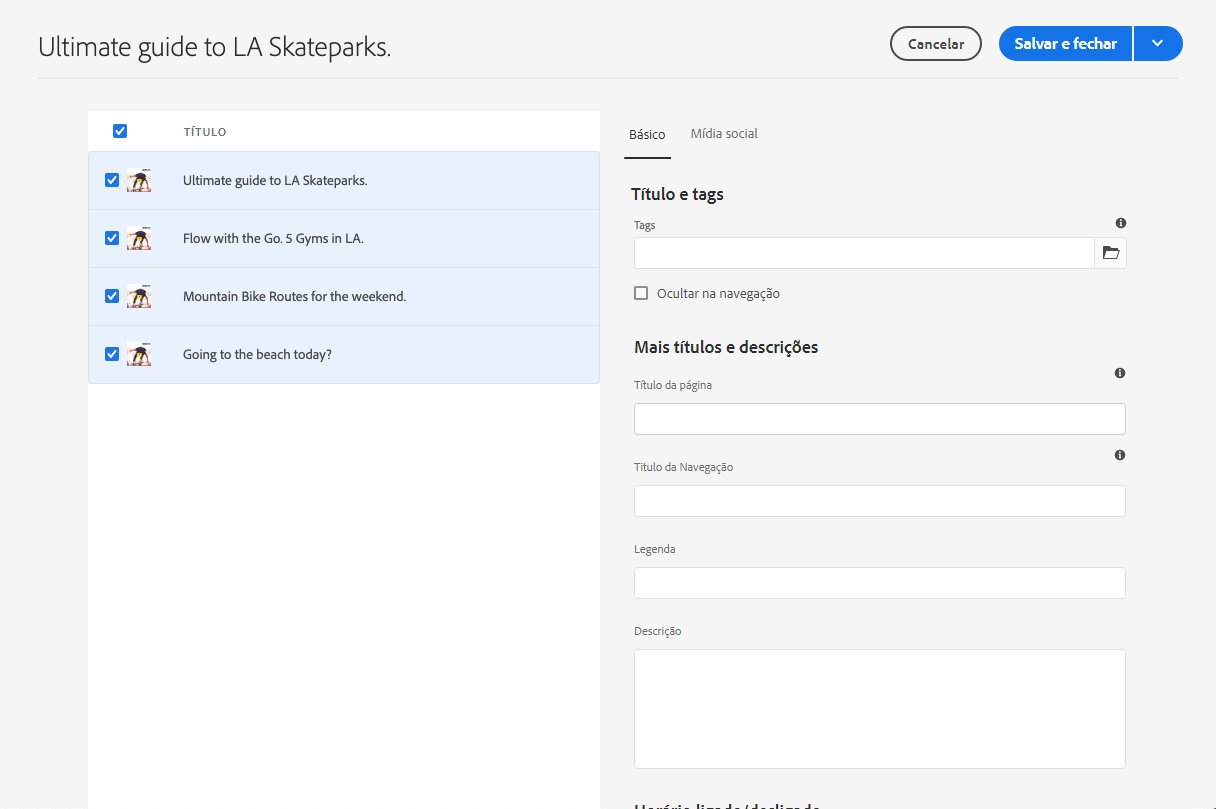Image resolution: width=1216 pixels, height=809 pixels.
Task: Click the Cancelar button
Action: tap(935, 44)
